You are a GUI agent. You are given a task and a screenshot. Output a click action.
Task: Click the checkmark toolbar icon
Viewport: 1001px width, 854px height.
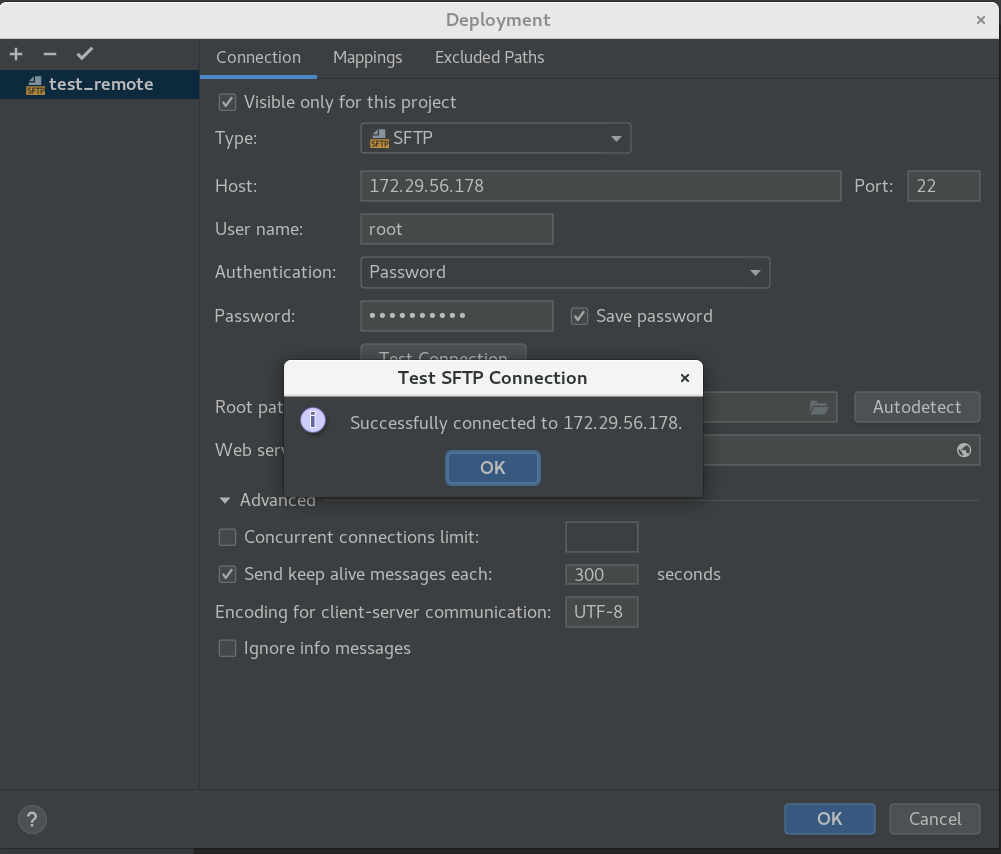coord(84,53)
